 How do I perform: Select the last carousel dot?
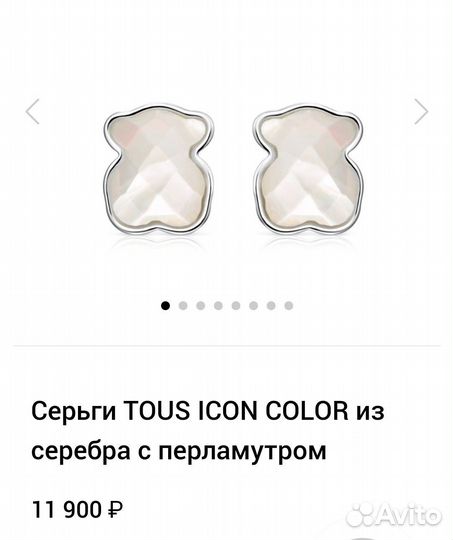tap(289, 305)
